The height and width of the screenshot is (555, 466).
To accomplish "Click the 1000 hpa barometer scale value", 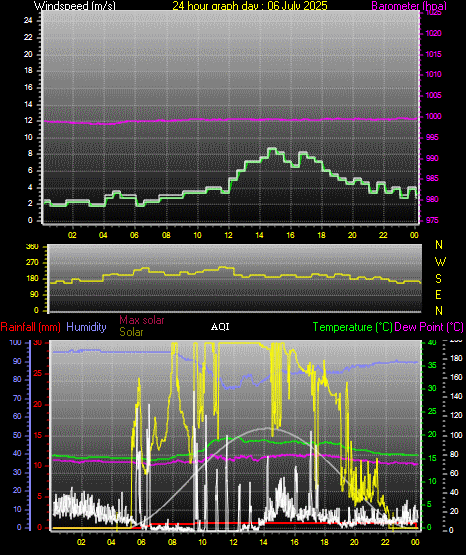I will coord(433,116).
